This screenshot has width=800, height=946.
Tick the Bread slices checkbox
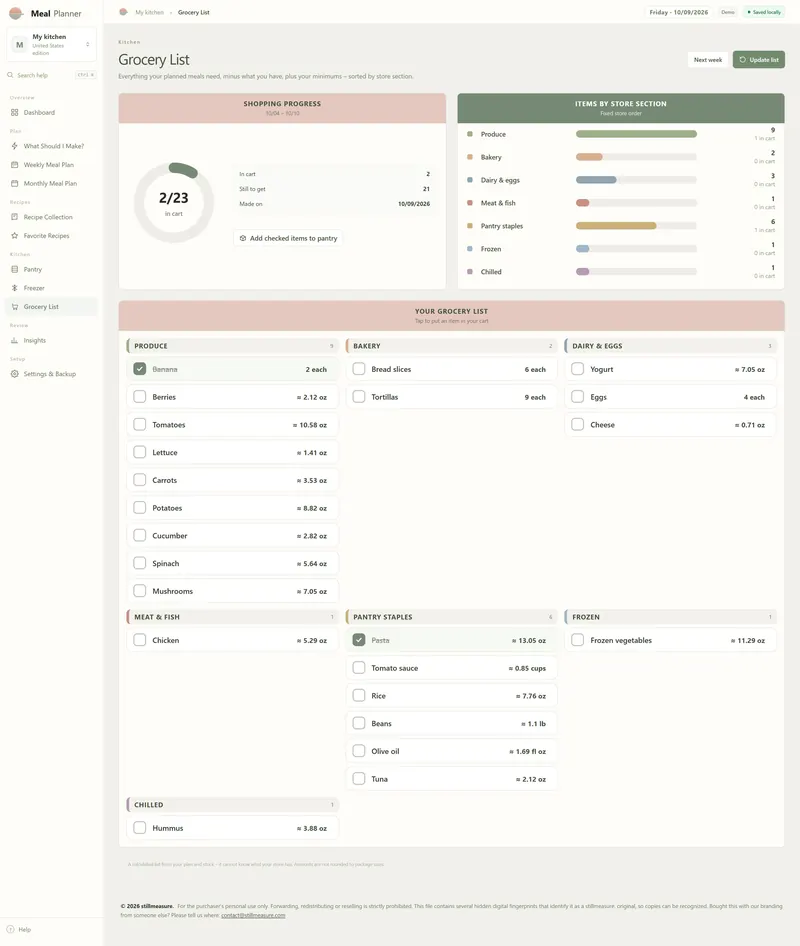pos(358,369)
